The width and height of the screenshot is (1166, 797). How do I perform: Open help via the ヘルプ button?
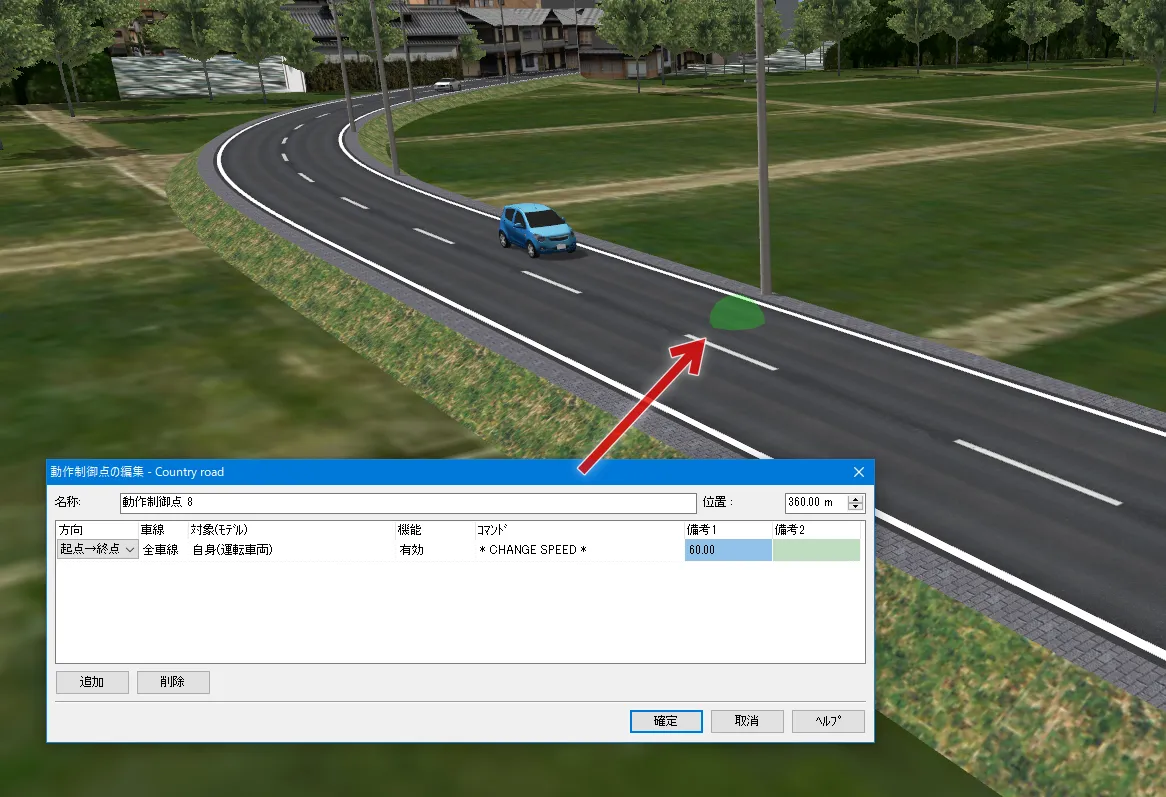[828, 721]
